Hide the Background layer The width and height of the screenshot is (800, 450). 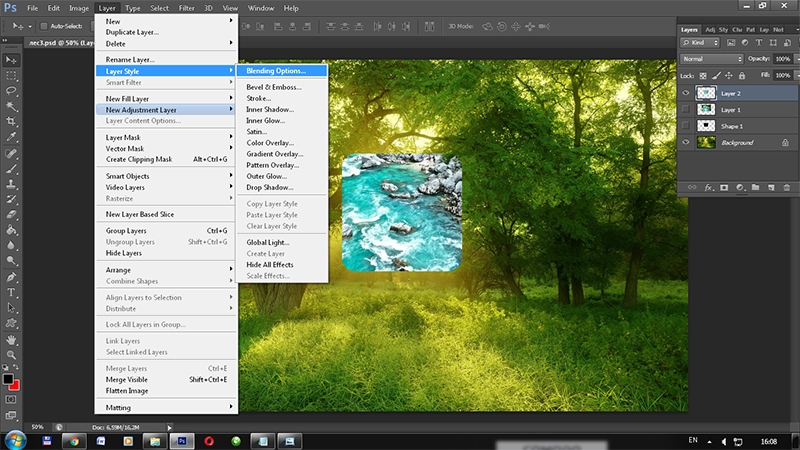click(x=686, y=143)
